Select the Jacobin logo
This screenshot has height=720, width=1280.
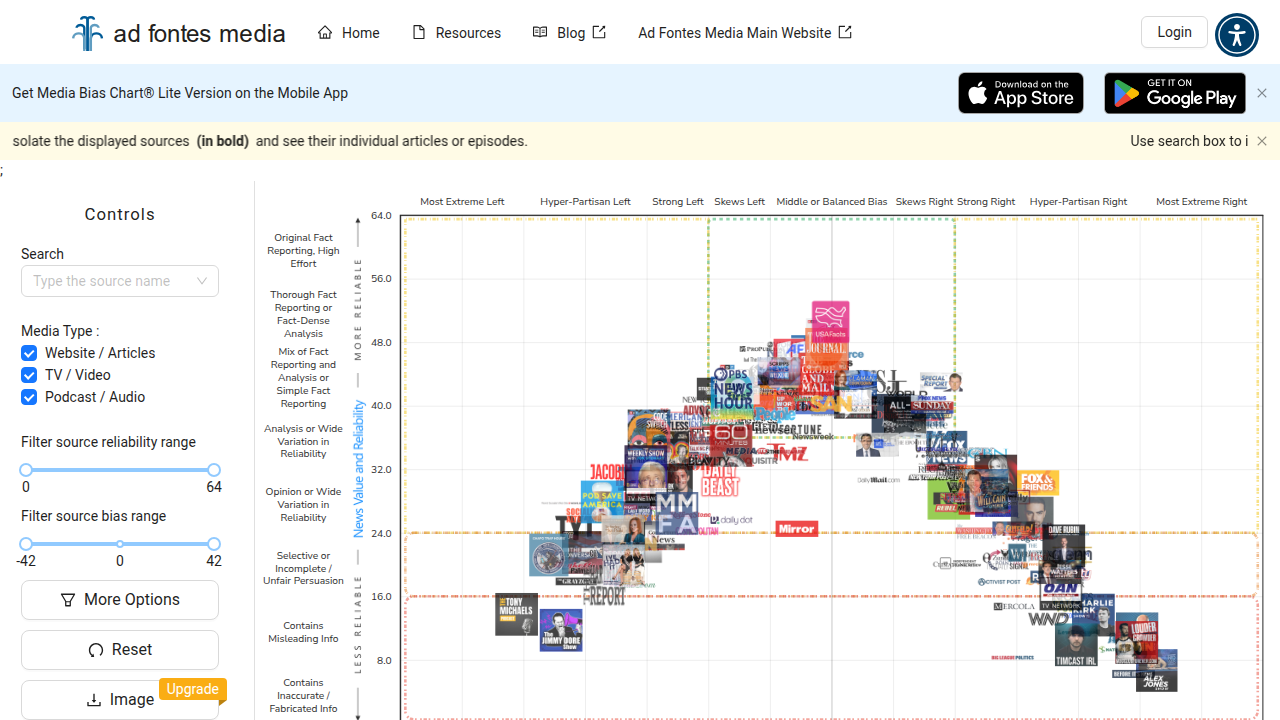click(x=606, y=471)
